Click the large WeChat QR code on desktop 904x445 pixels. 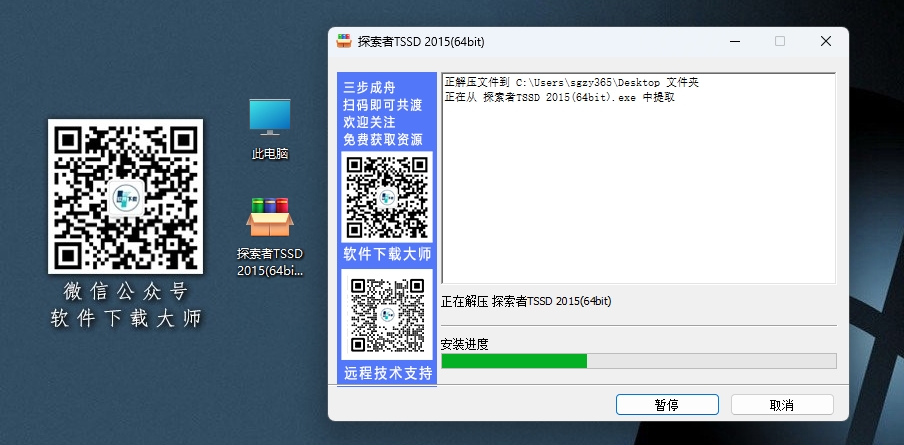coord(125,196)
